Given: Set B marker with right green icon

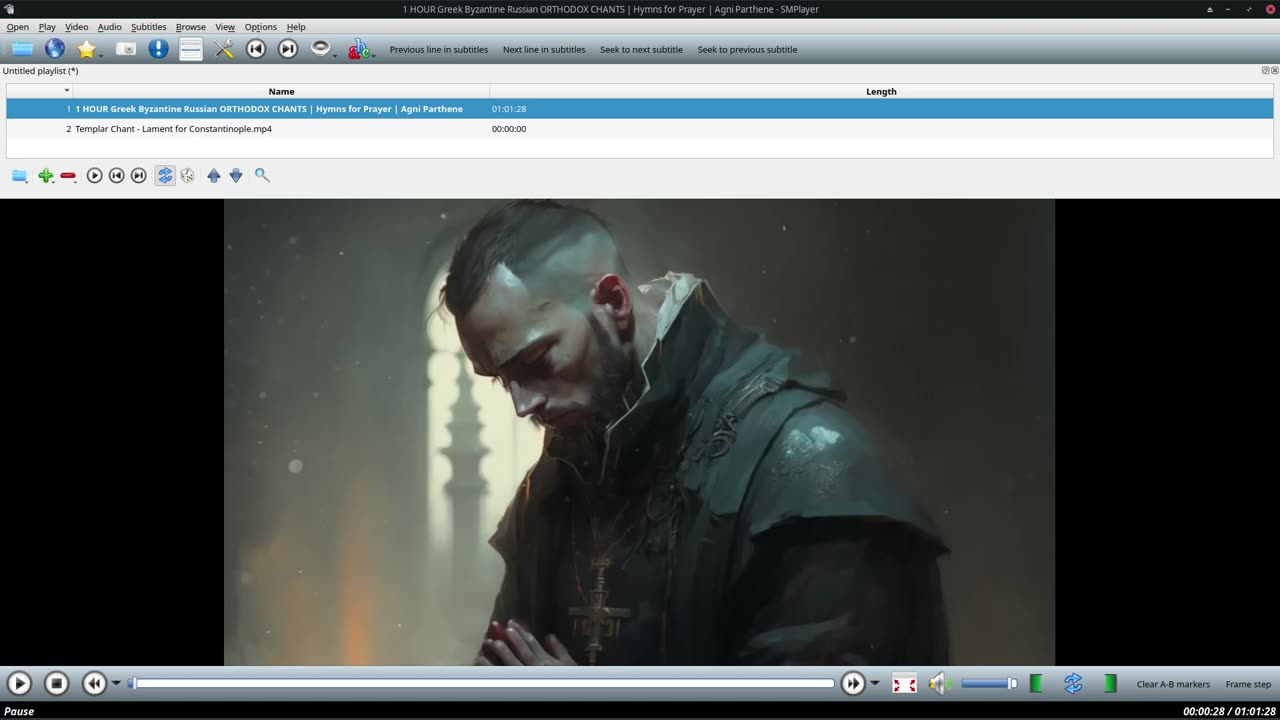Looking at the screenshot, I should tap(1110, 684).
